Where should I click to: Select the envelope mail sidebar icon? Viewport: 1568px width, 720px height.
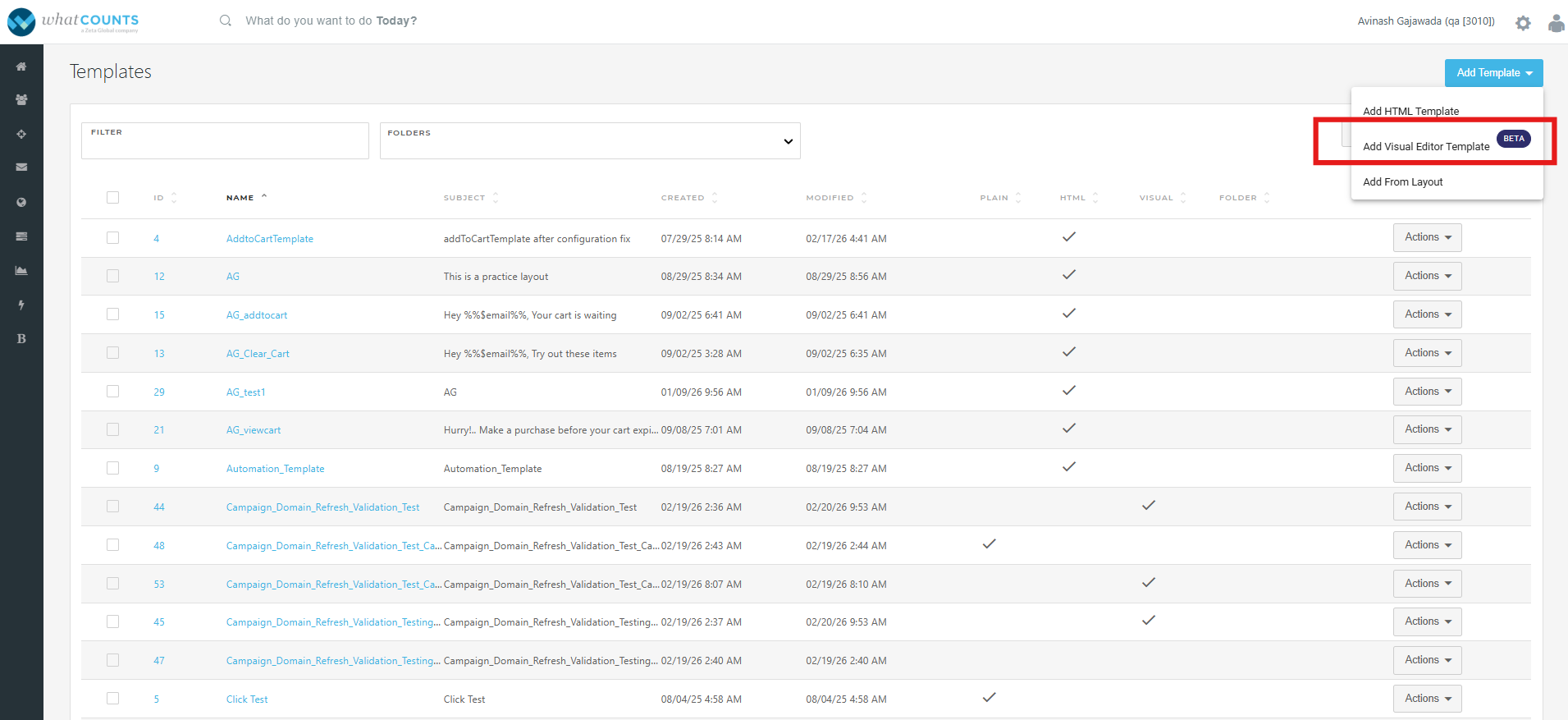coord(21,167)
